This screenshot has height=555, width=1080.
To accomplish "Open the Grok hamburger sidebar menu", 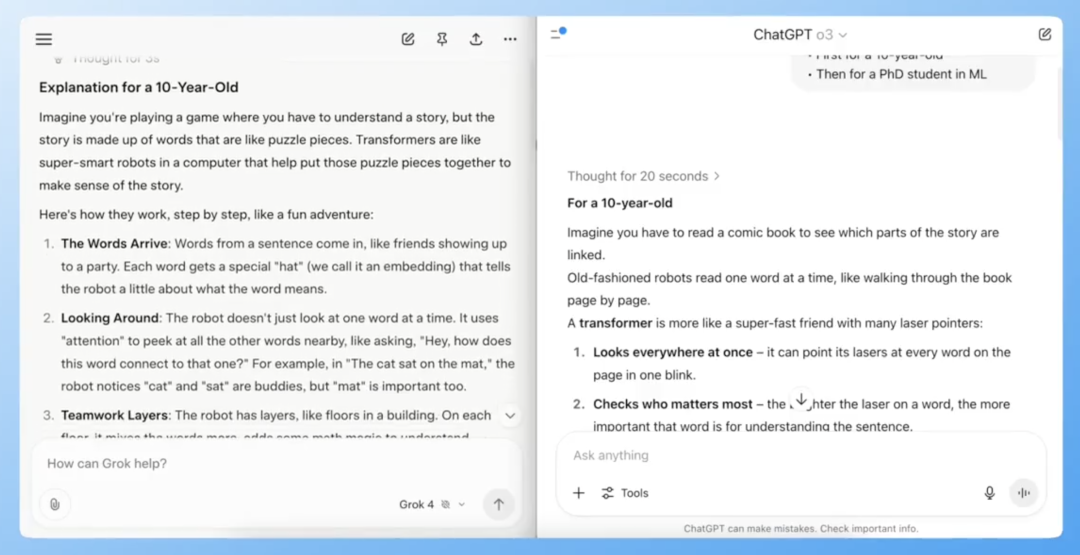I will pyautogui.click(x=43, y=39).
